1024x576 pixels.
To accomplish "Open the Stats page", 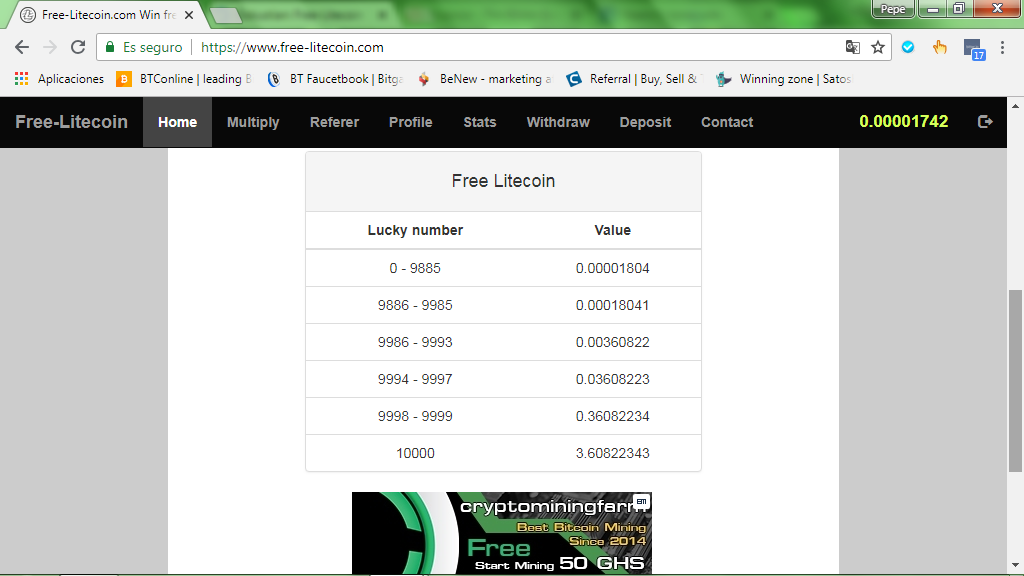I will pos(480,122).
